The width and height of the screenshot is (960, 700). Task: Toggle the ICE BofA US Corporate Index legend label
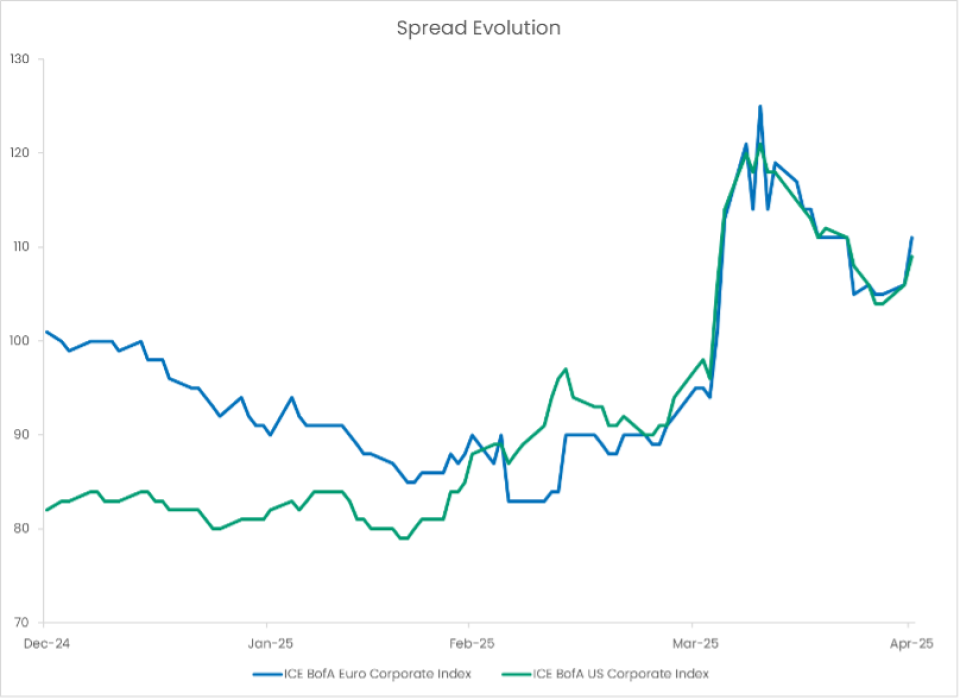tap(620, 674)
